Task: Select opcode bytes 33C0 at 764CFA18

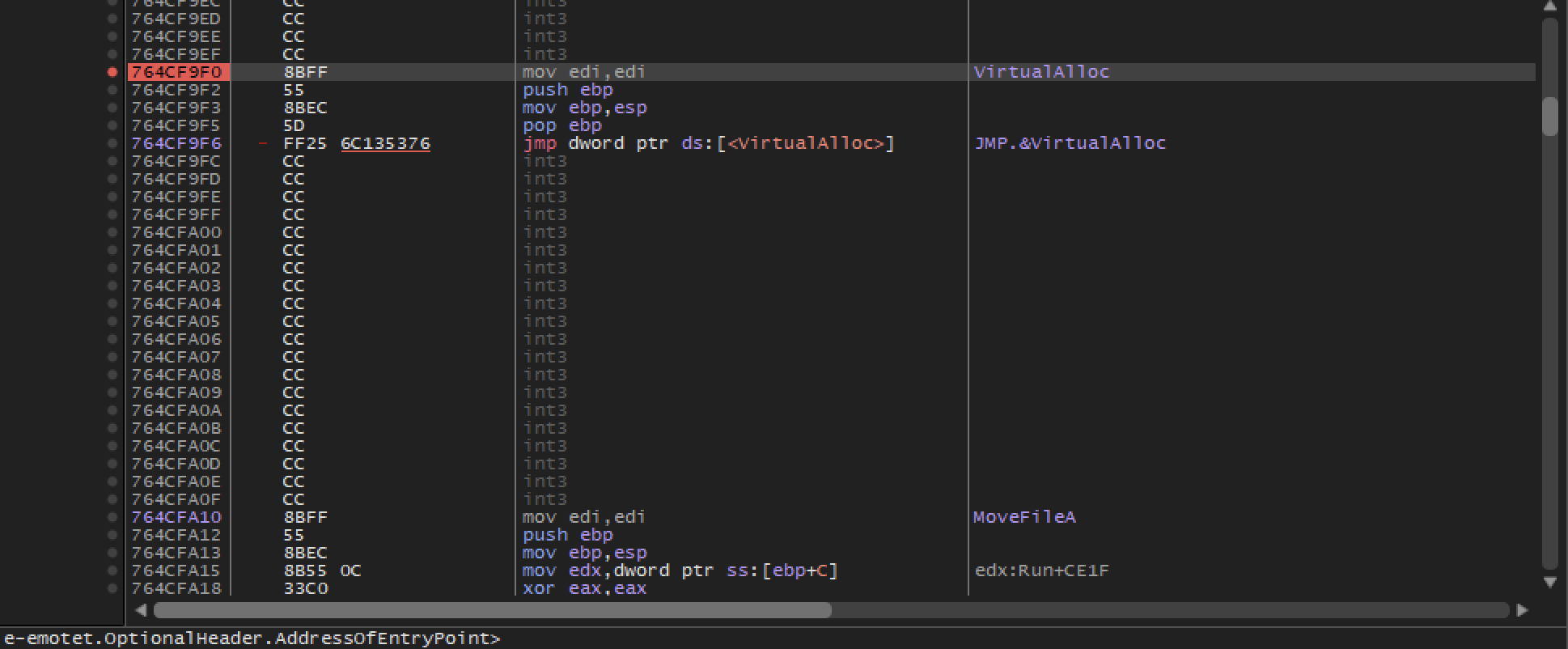Action: [305, 588]
